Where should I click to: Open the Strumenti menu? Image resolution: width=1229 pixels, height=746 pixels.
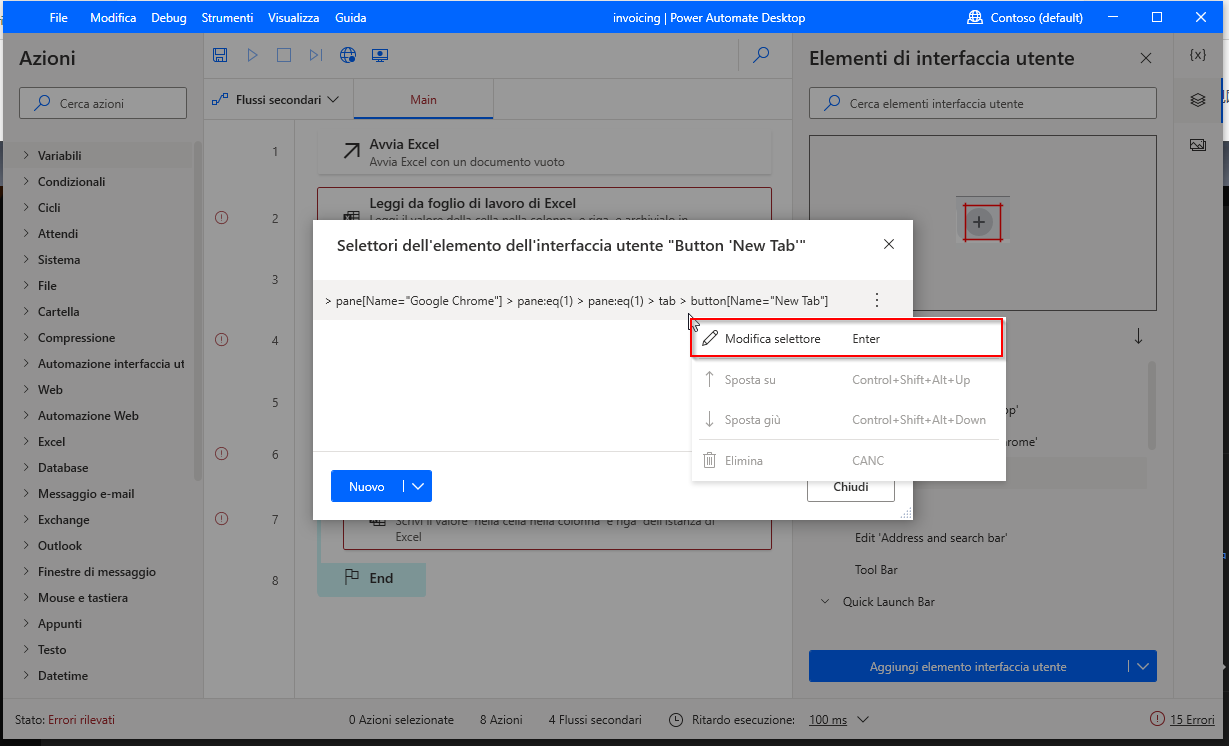[227, 18]
